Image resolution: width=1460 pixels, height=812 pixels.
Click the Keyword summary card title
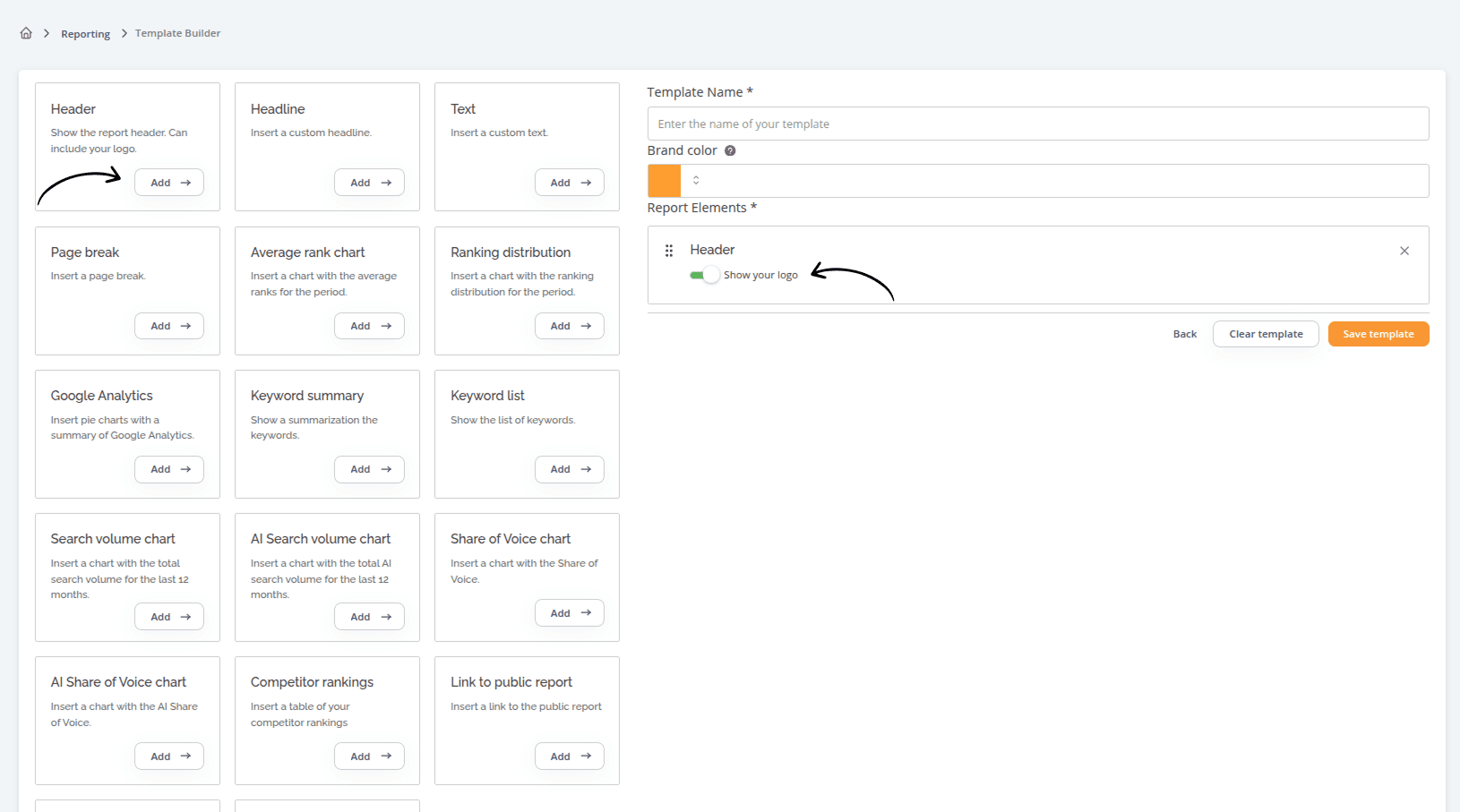(307, 396)
